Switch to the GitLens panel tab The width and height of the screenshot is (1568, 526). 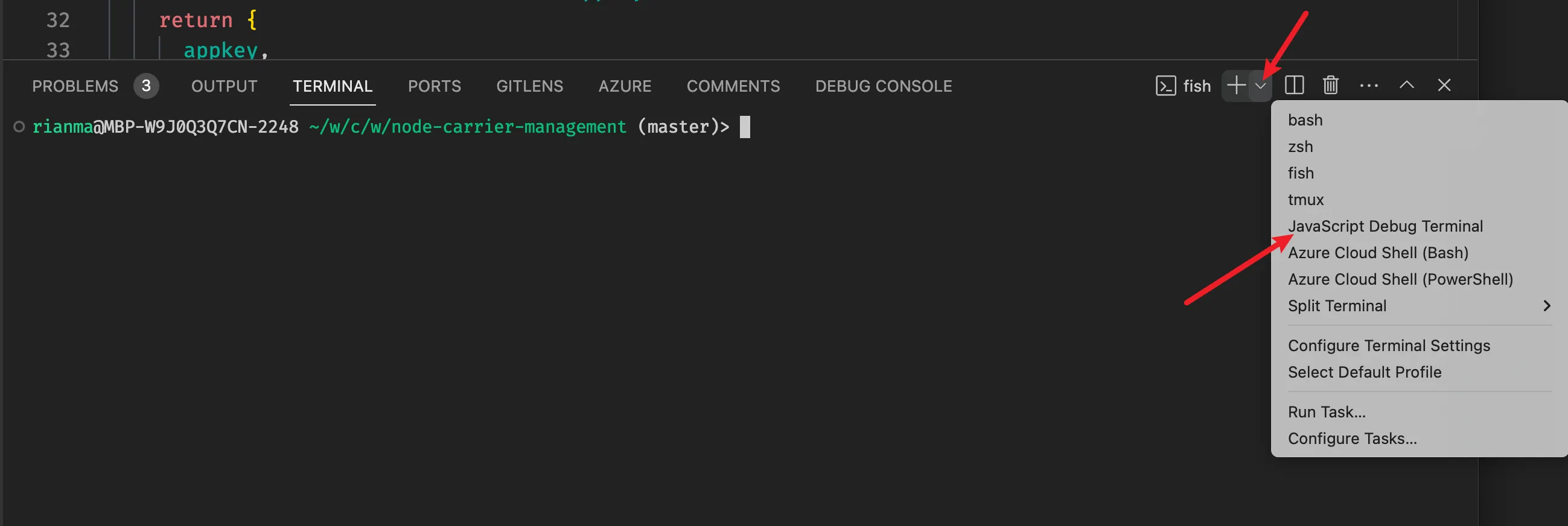529,86
